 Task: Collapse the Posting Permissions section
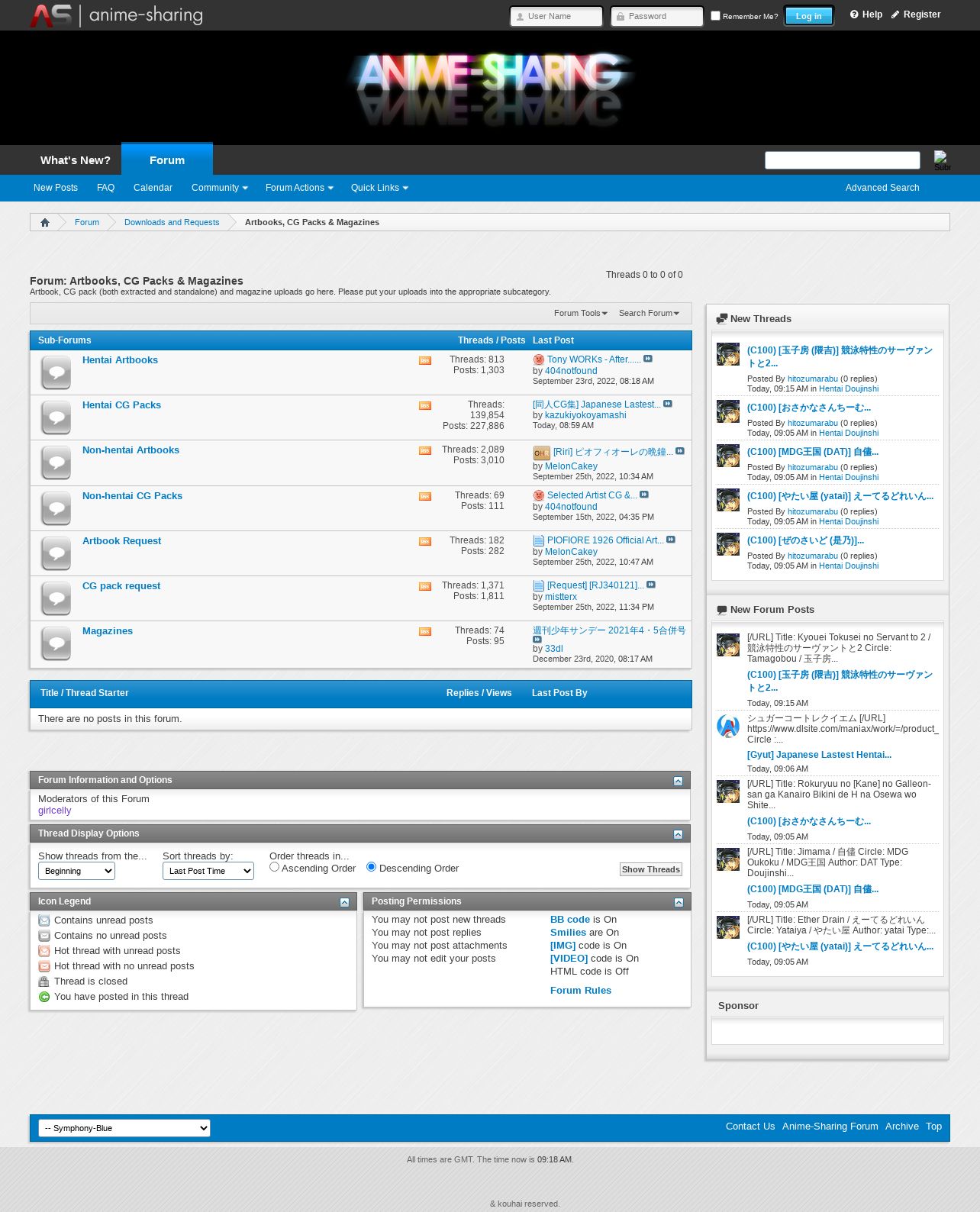coord(679,902)
